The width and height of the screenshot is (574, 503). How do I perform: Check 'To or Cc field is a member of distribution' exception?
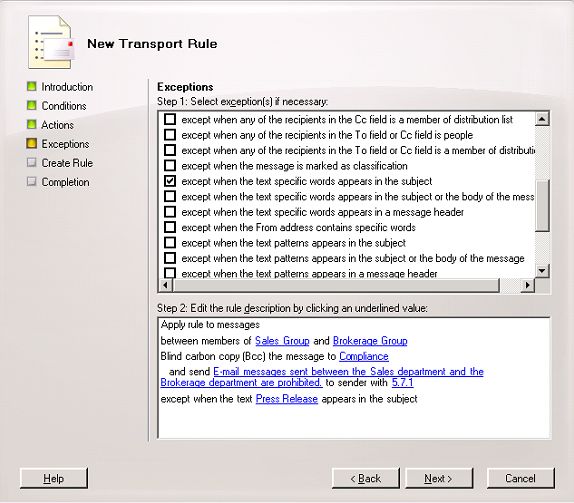[170, 150]
